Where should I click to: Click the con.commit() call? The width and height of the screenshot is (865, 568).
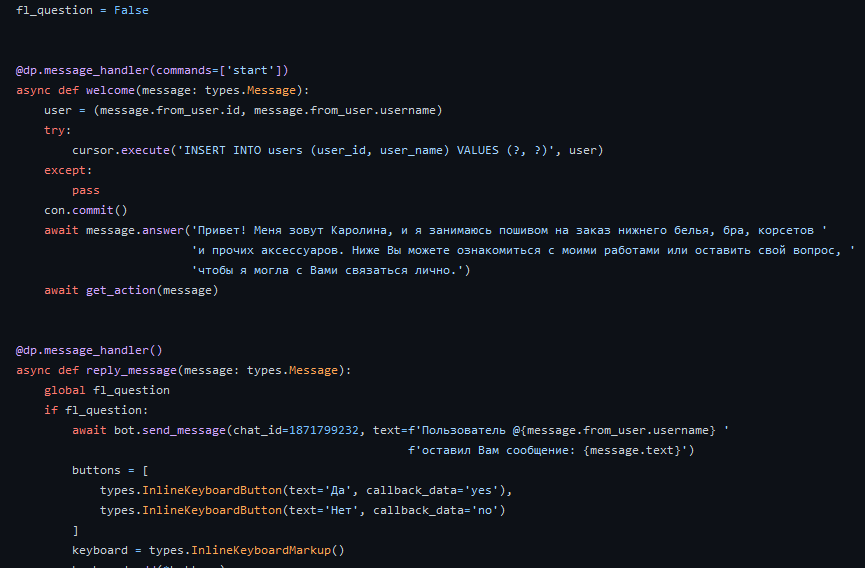click(x=86, y=211)
